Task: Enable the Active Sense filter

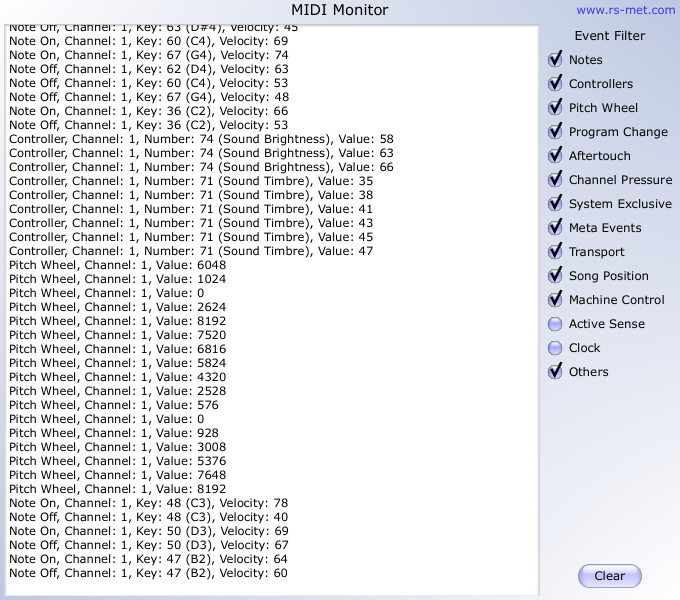Action: point(555,324)
